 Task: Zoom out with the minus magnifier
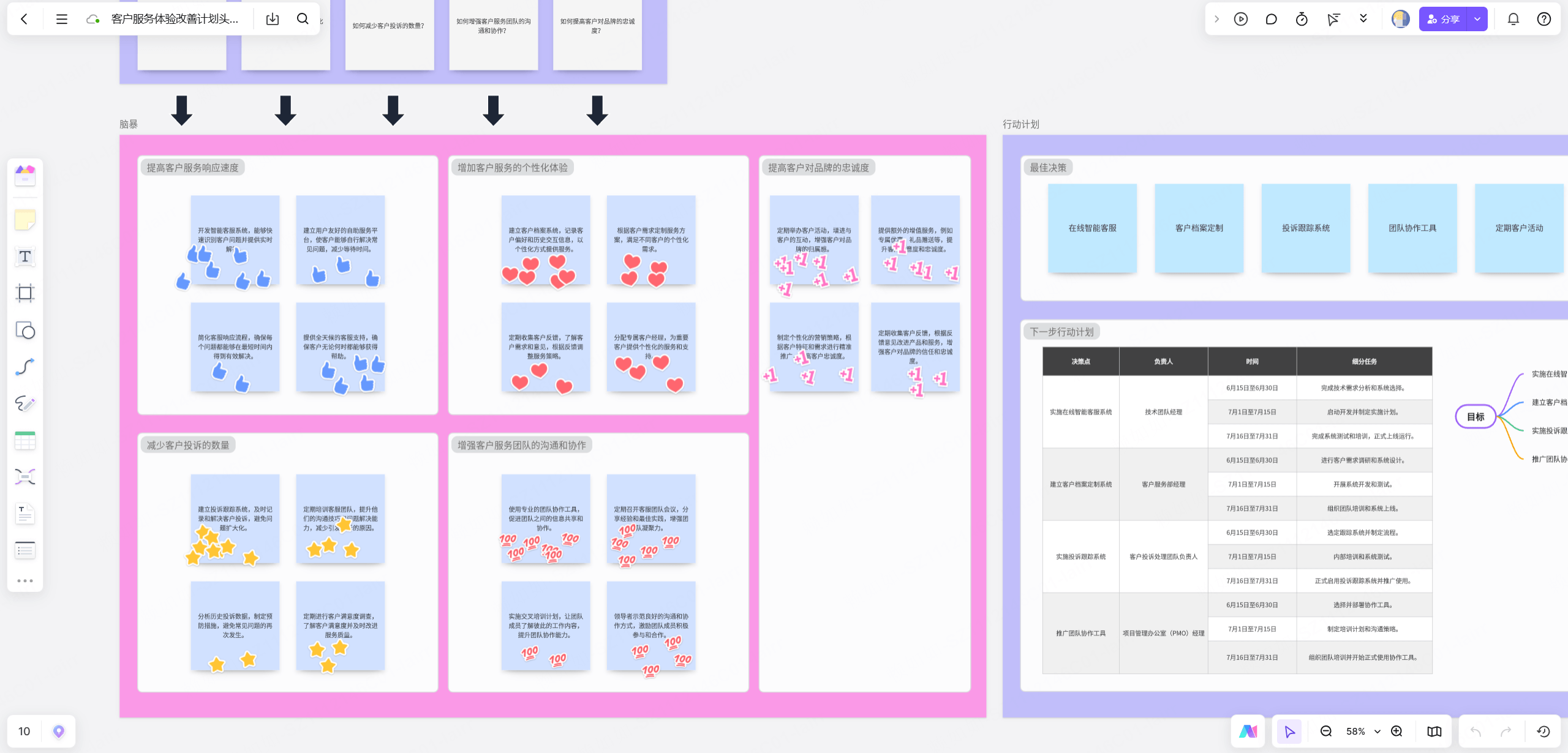click(1326, 731)
